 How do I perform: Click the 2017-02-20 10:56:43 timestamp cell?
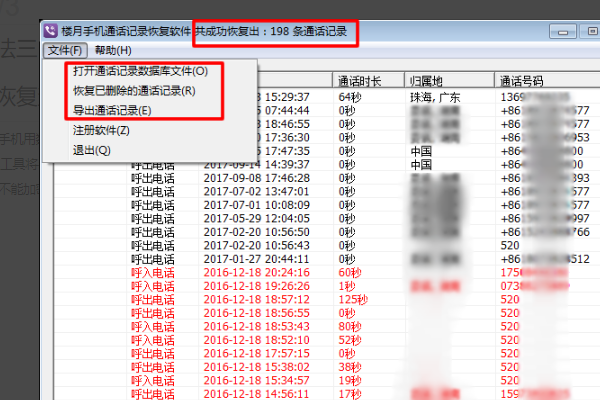[257, 246]
